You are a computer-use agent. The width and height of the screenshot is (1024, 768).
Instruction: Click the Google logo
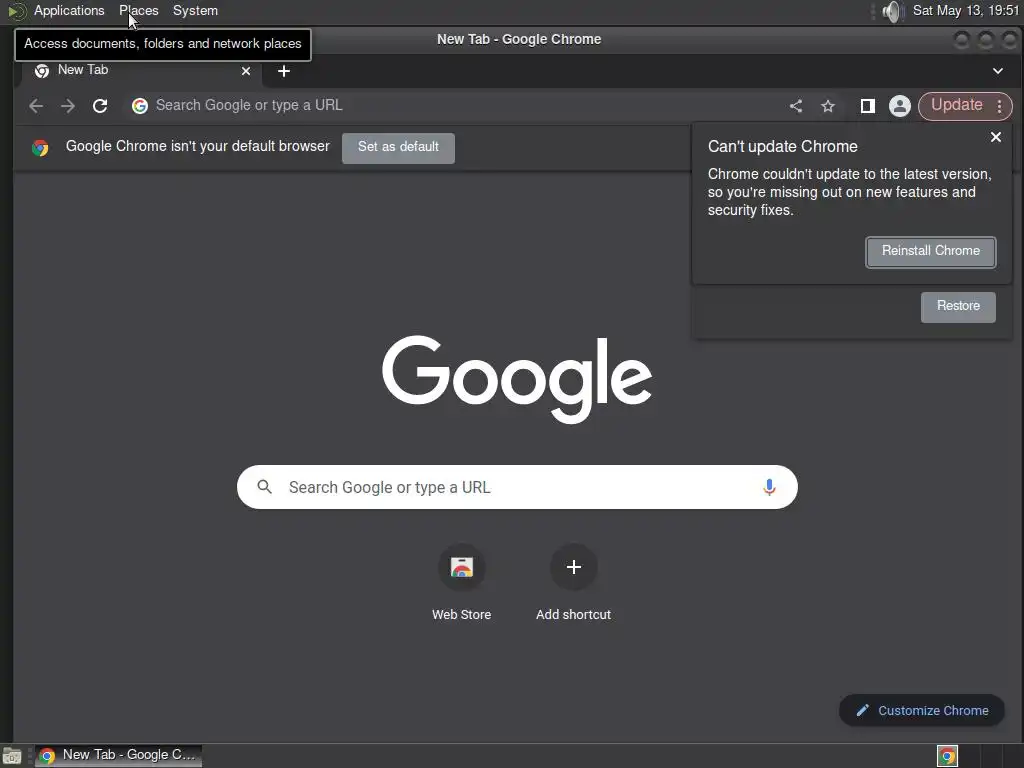pos(517,379)
